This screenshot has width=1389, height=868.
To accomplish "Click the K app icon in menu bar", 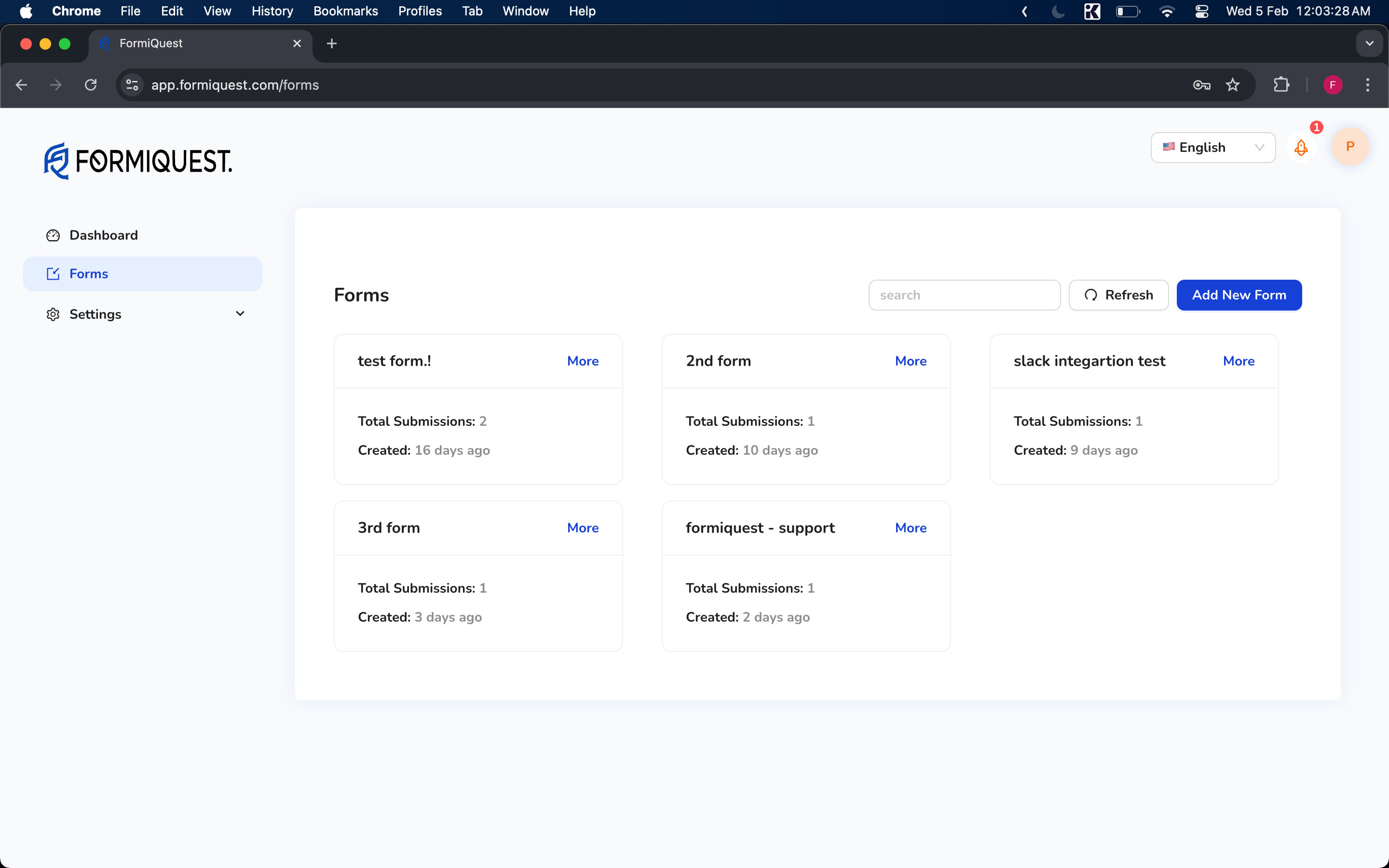I will [x=1092, y=11].
